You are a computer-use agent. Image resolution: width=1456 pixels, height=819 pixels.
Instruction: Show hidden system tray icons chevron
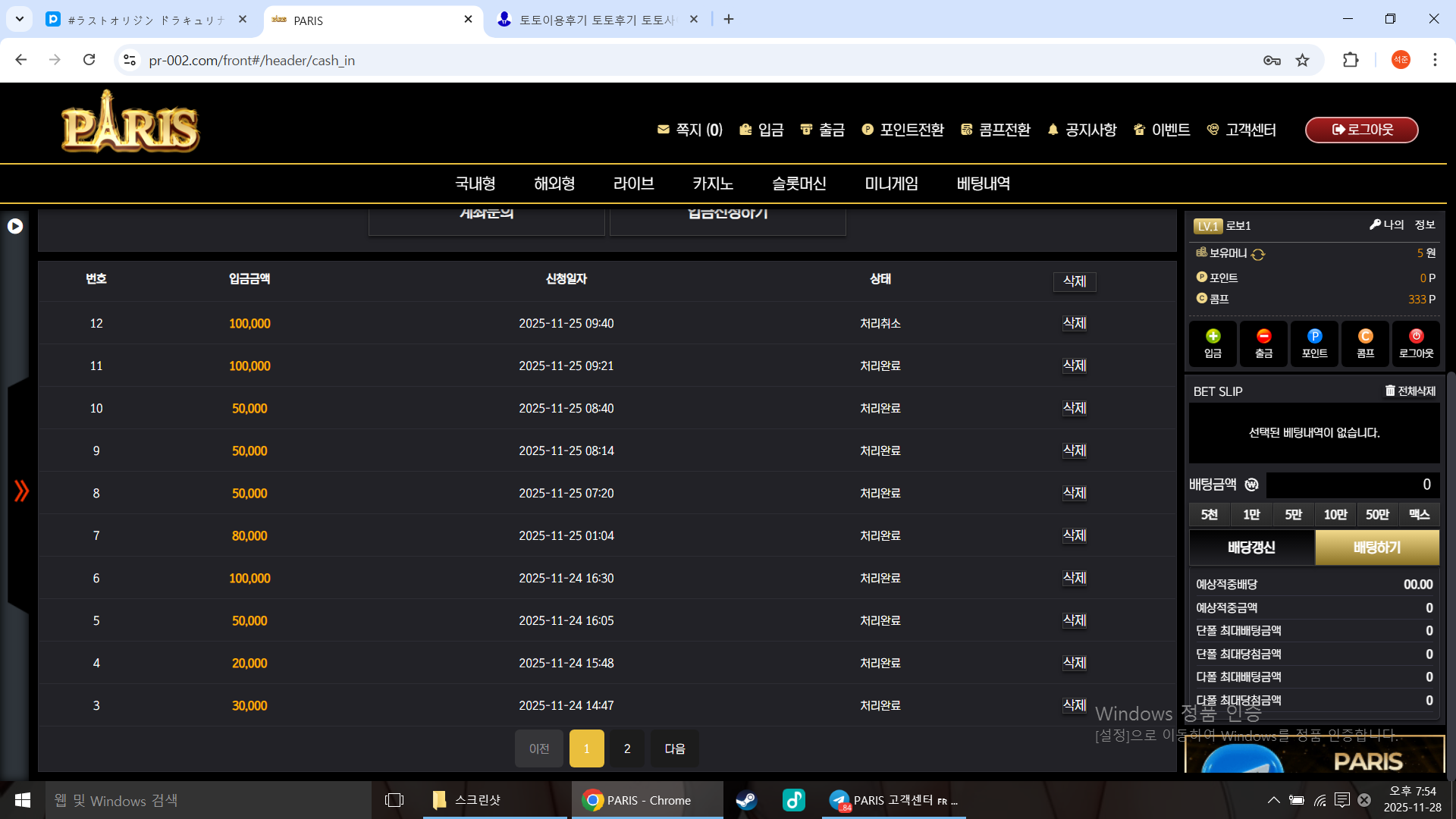(x=1273, y=800)
